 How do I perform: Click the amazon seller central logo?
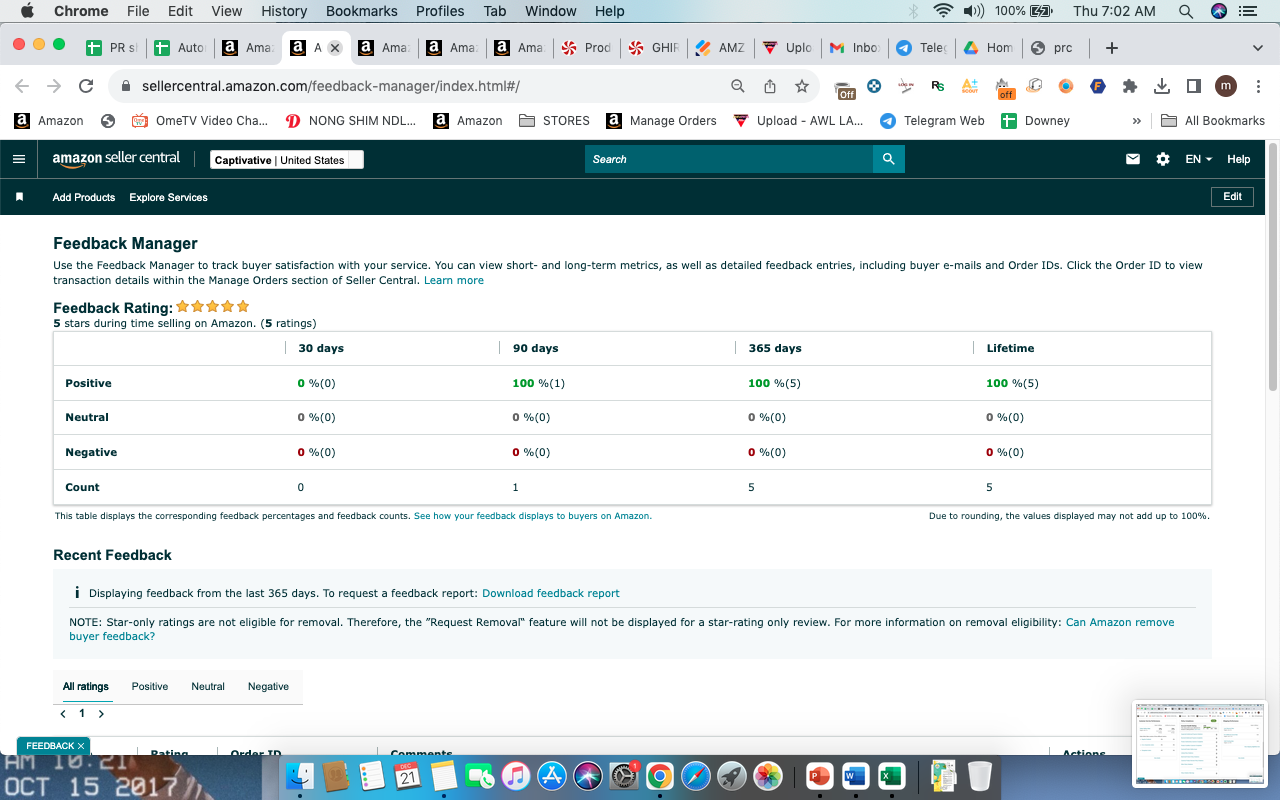pyautogui.click(x=116, y=158)
